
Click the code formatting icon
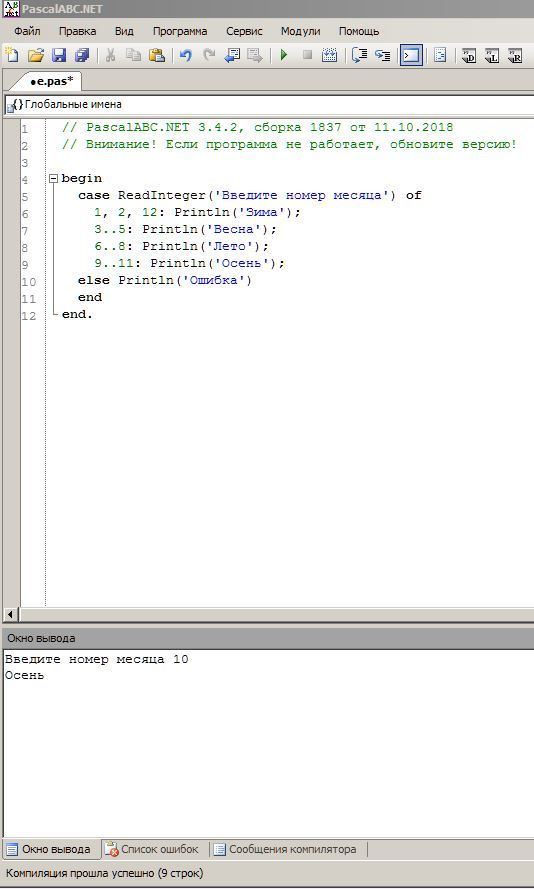coord(440,55)
